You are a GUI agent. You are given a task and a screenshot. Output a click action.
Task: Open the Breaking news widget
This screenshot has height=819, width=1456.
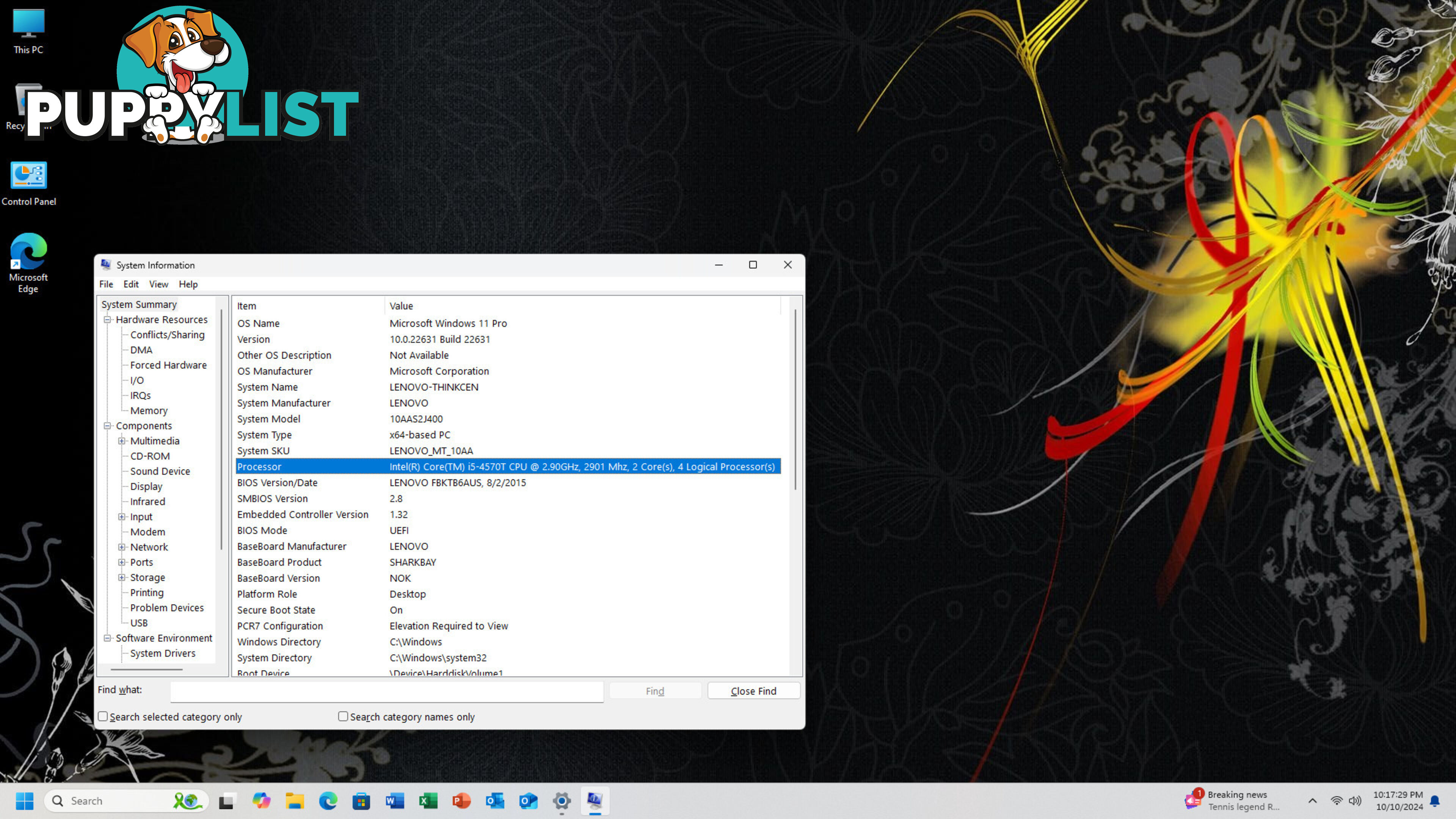pyautogui.click(x=1233, y=800)
